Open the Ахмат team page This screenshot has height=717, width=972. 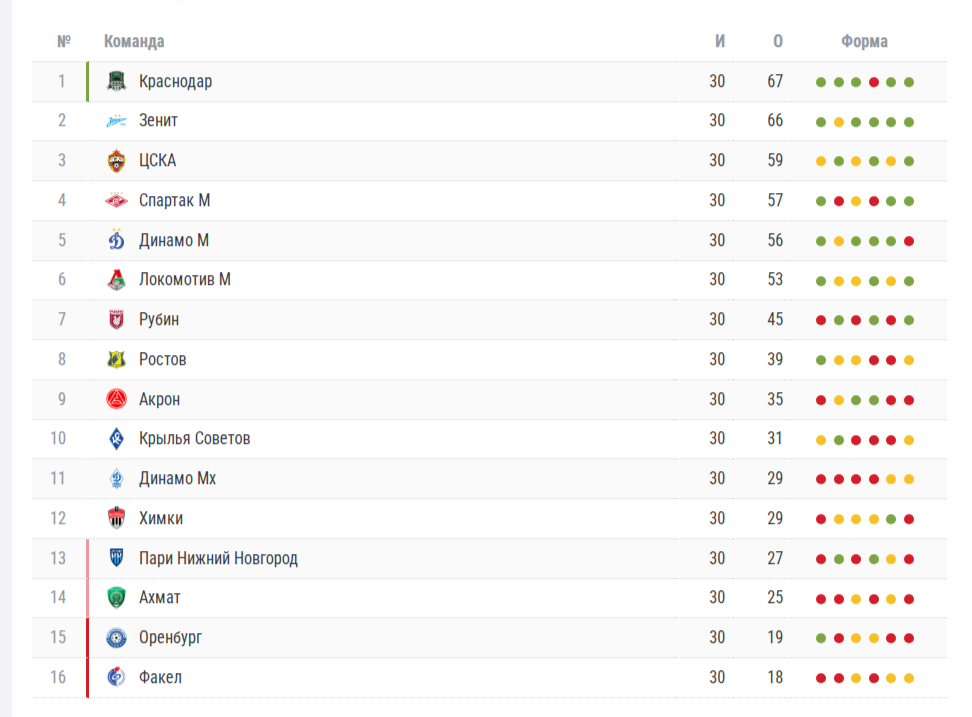coord(159,597)
